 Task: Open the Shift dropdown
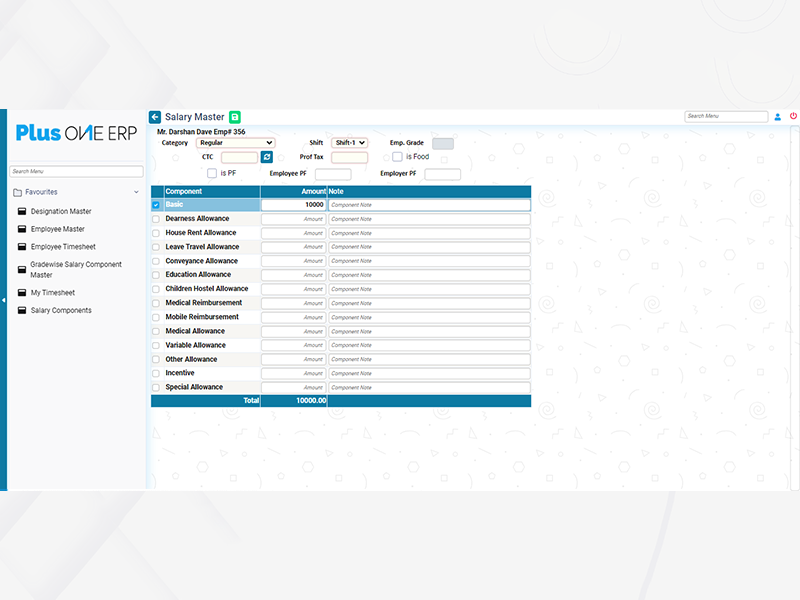pyautogui.click(x=350, y=143)
